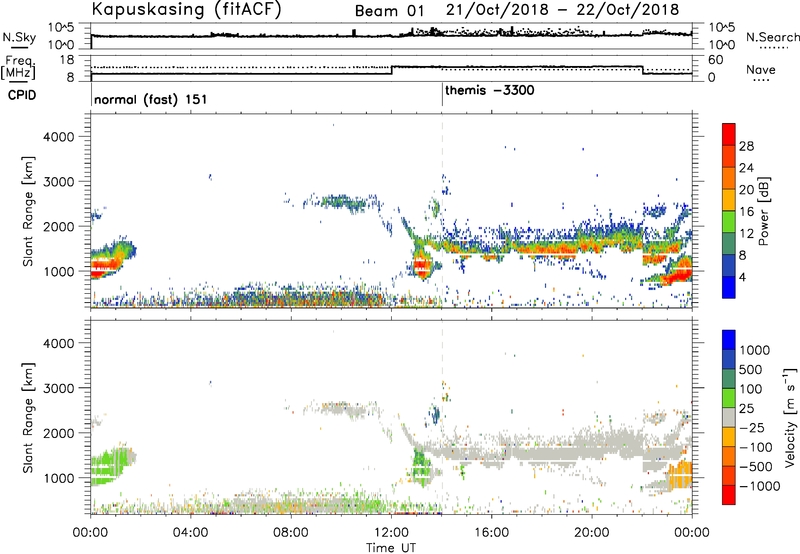Click the blue bottom of the Power color bar

pyautogui.click(x=729, y=288)
